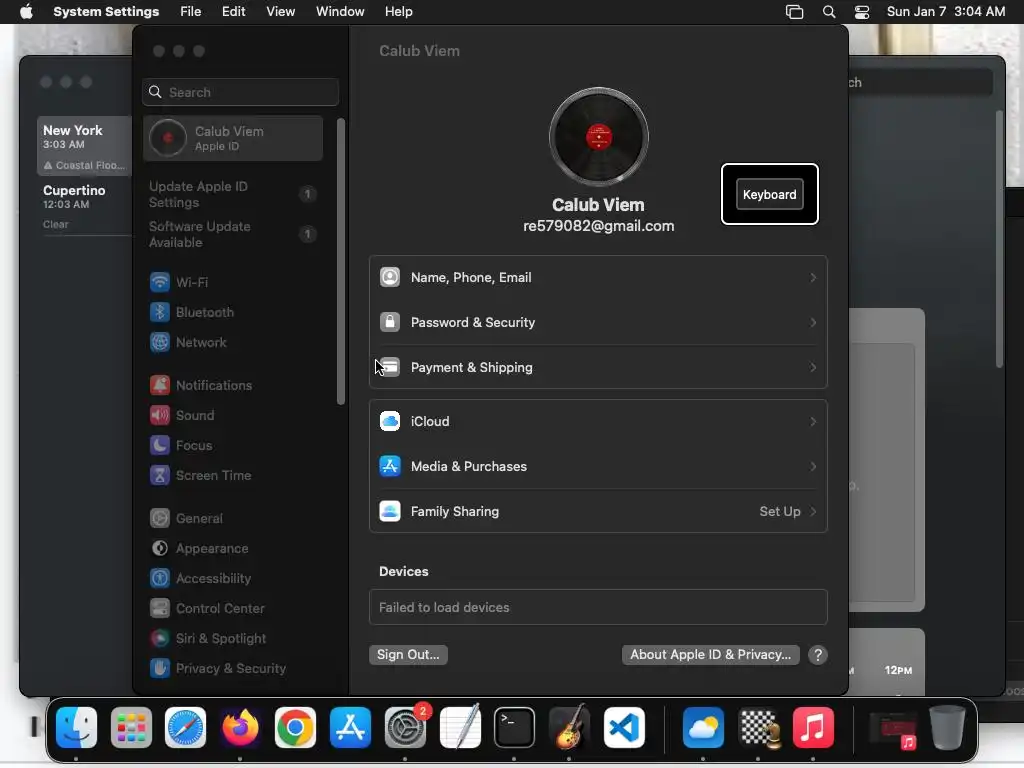Image resolution: width=1024 pixels, height=768 pixels.
Task: Open Launchpad from the Dock
Action: click(x=131, y=727)
